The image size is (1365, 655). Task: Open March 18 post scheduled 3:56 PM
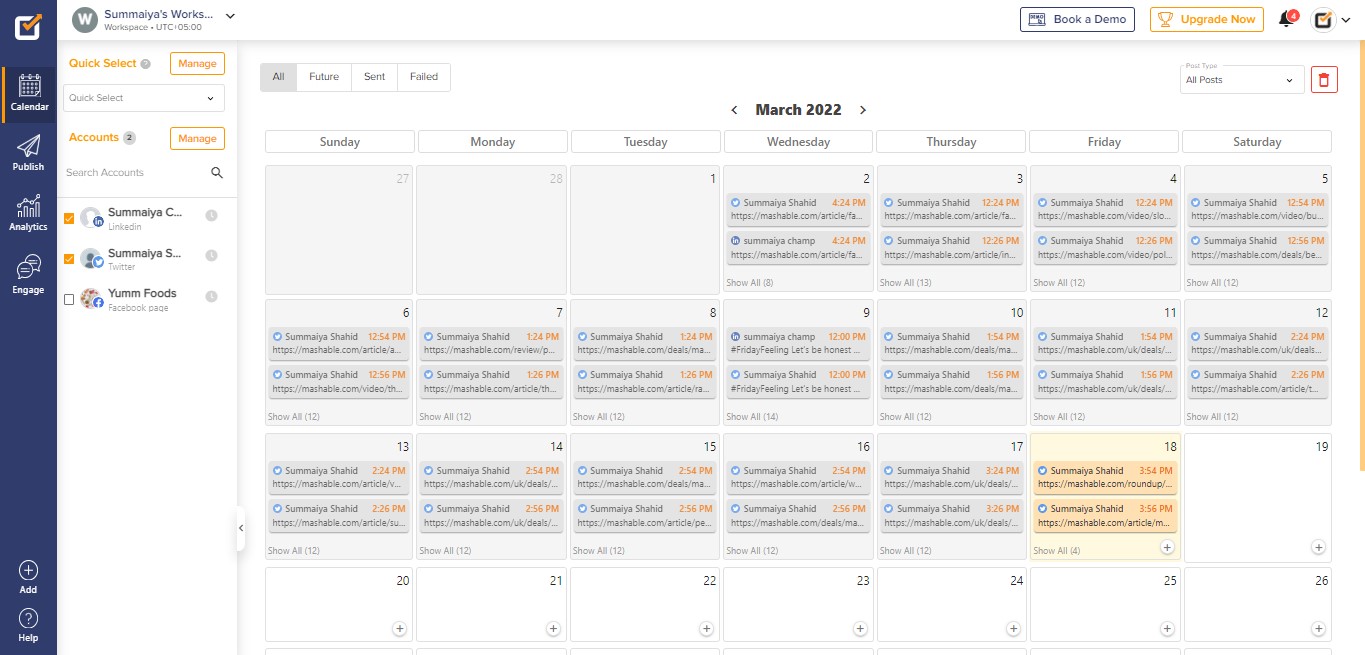click(1104, 515)
